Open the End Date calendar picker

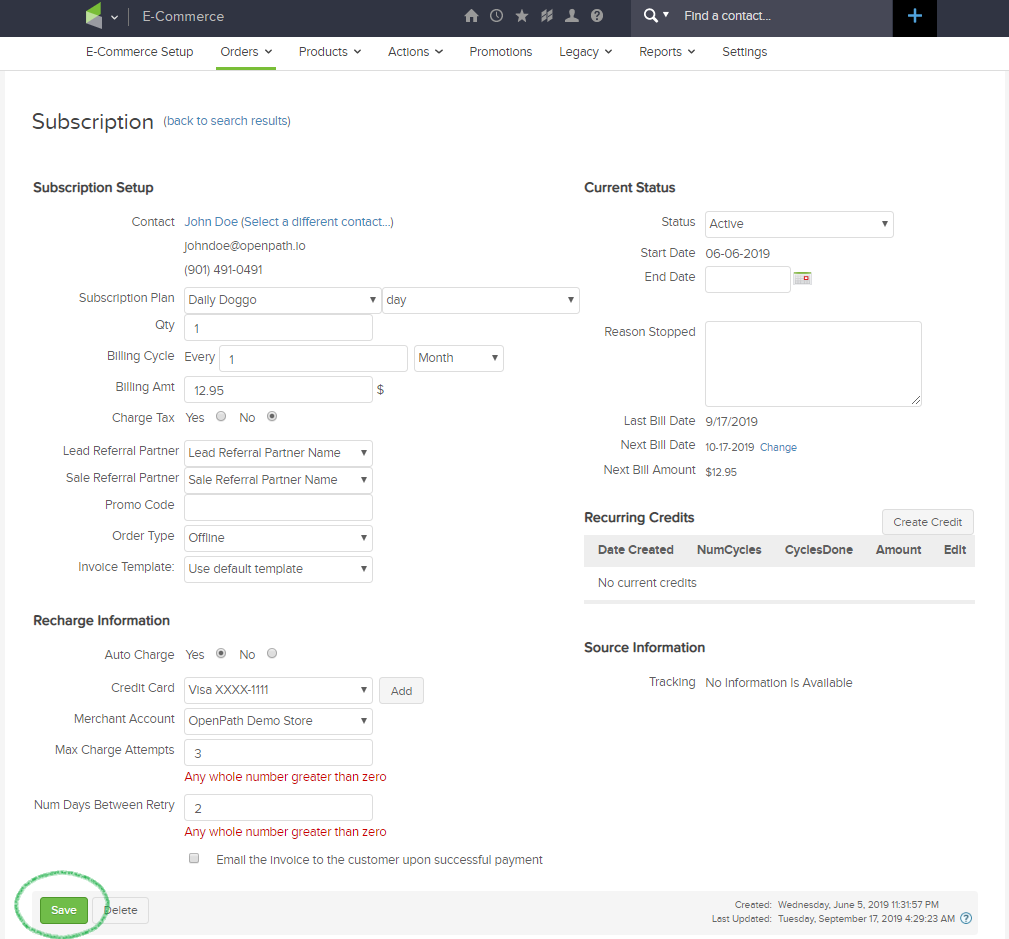pos(802,278)
